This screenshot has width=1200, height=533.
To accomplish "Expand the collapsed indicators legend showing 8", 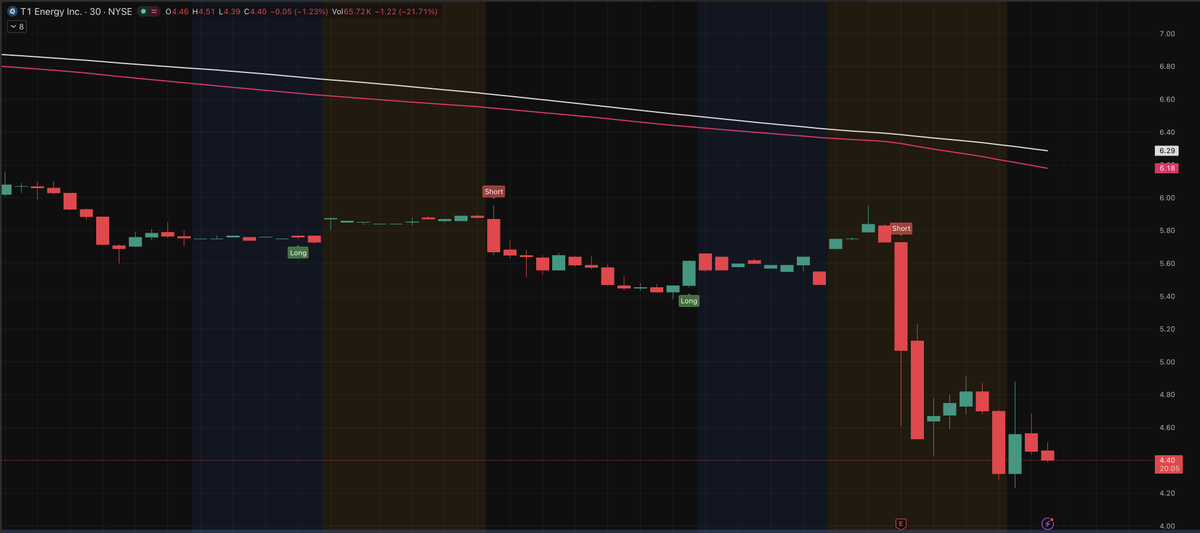I will coord(15,27).
